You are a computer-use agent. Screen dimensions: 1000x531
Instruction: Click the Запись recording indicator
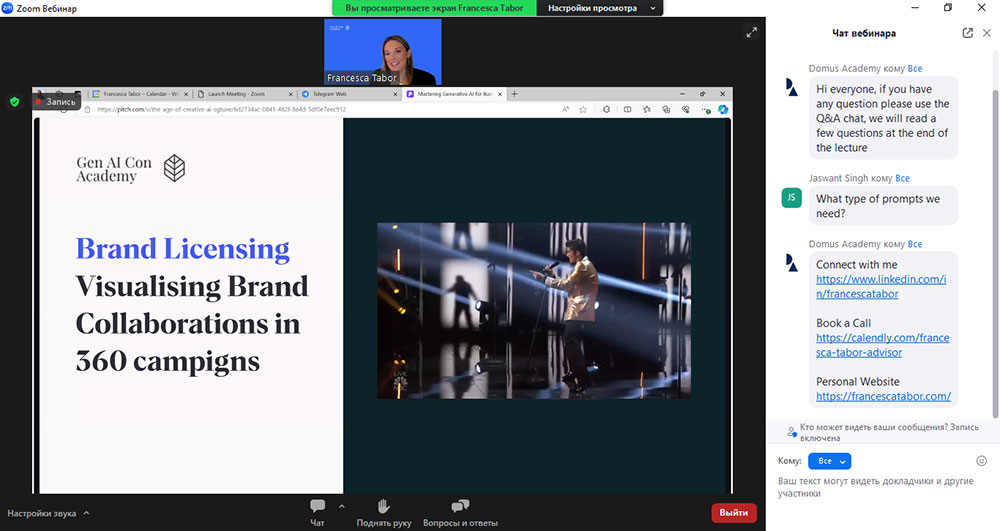click(x=56, y=101)
